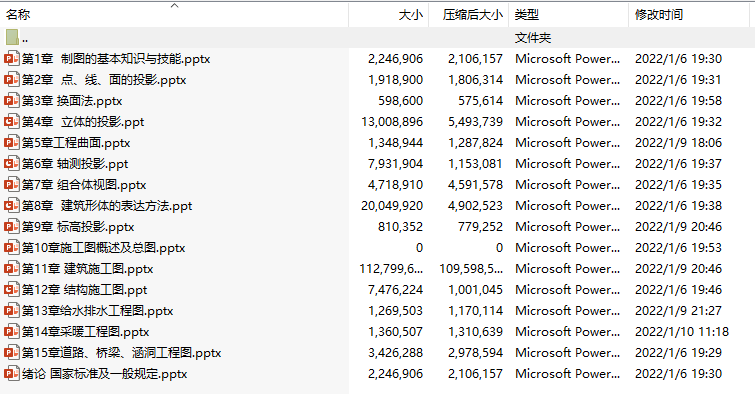
Task: Click the file icon beside 第13章给水排水工程图.pptx
Action: click(12, 311)
